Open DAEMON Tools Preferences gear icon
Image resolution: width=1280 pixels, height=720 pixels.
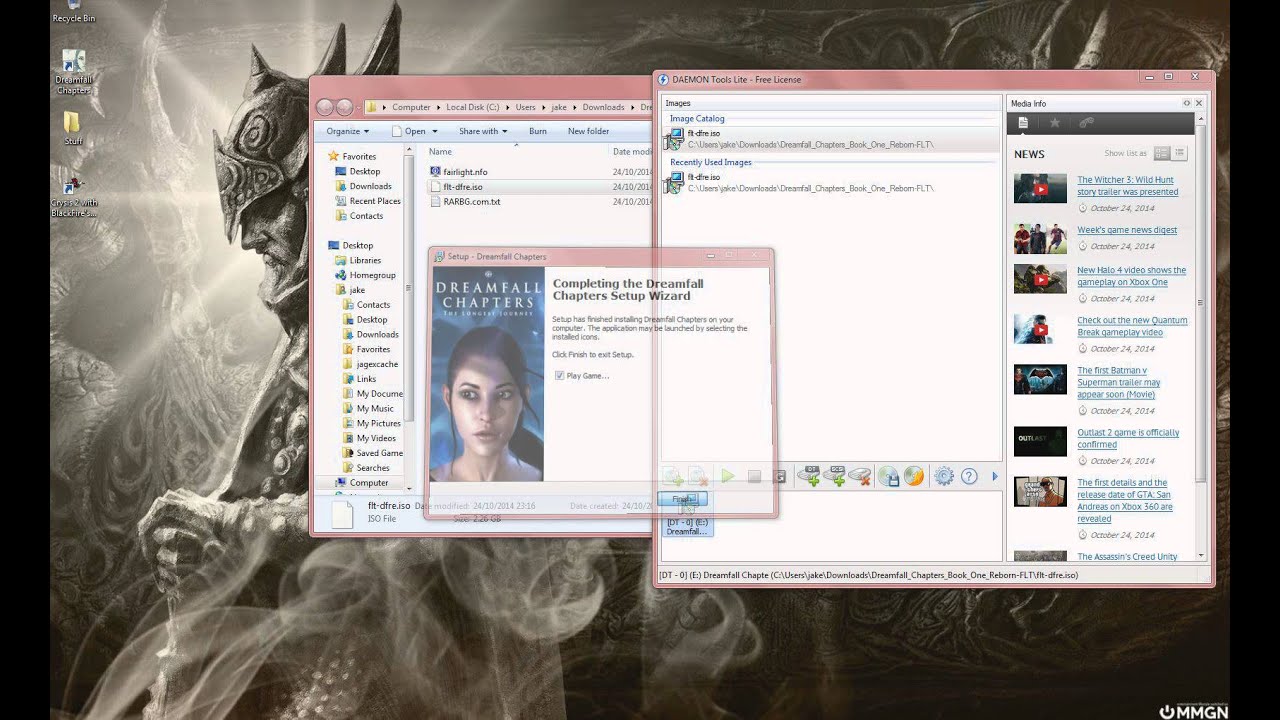click(943, 477)
